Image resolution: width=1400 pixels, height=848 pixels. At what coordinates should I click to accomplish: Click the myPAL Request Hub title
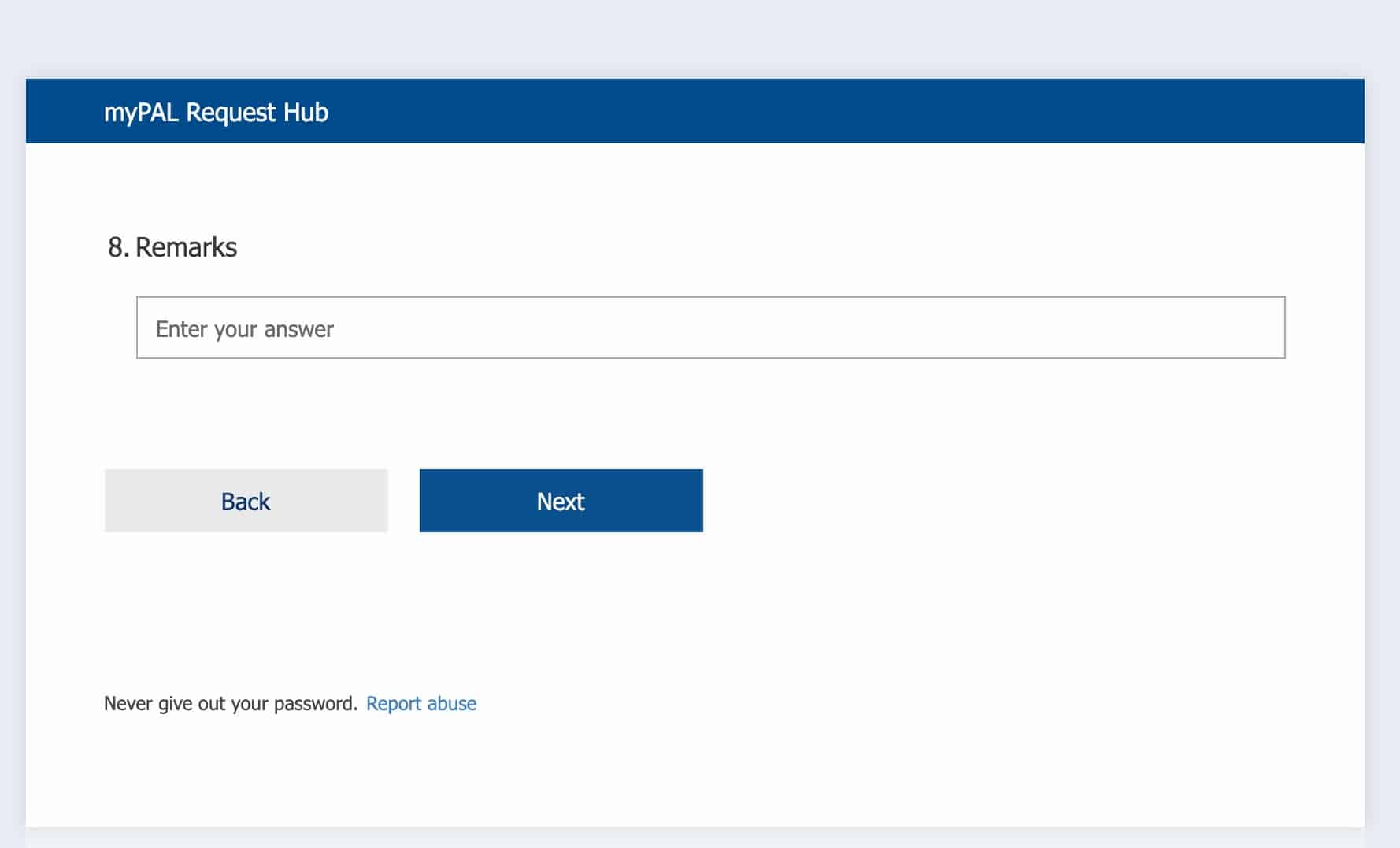click(x=216, y=112)
